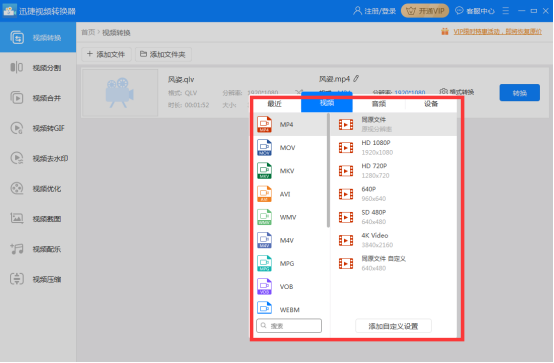This screenshot has width=554, height=363.
Task: Click 添加自定义设置 button
Action: pos(393,326)
